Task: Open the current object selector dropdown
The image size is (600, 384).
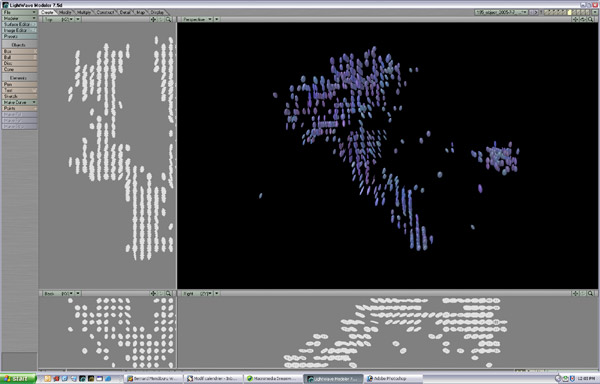Action: pyautogui.click(x=502, y=12)
